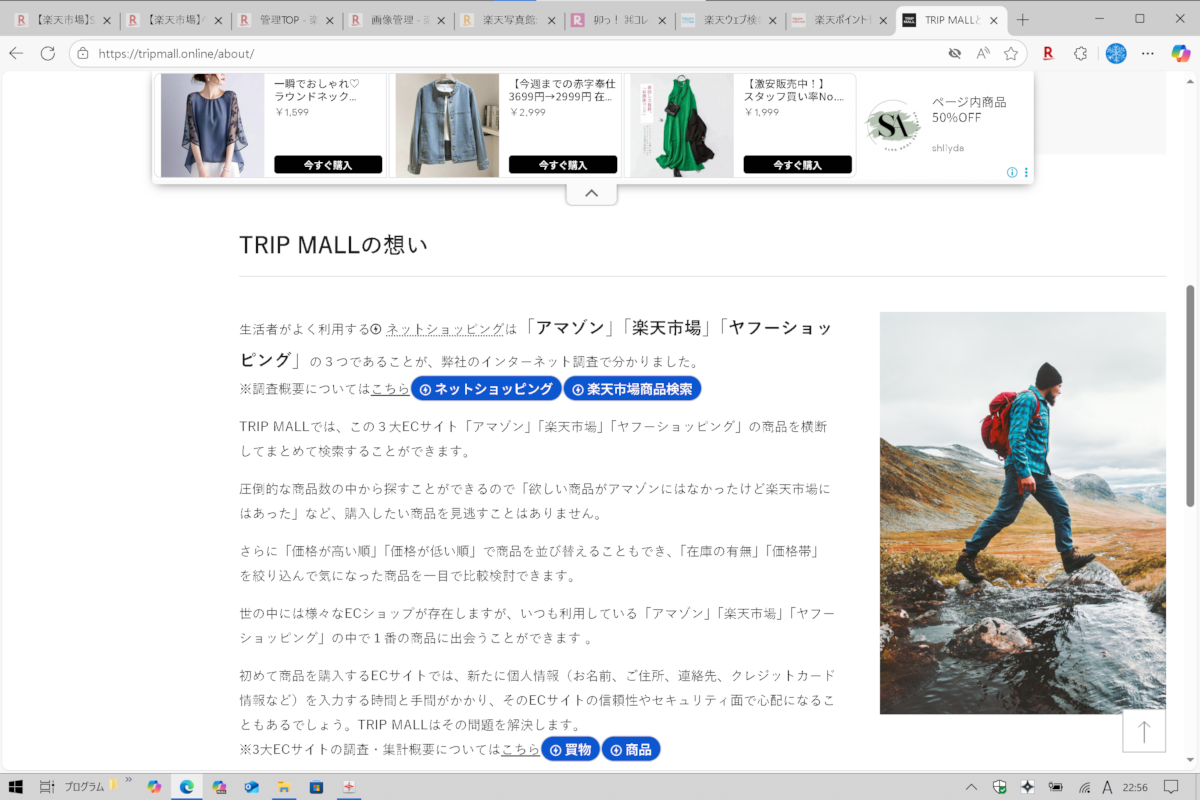Open browser settings and more menu

[1148, 53]
